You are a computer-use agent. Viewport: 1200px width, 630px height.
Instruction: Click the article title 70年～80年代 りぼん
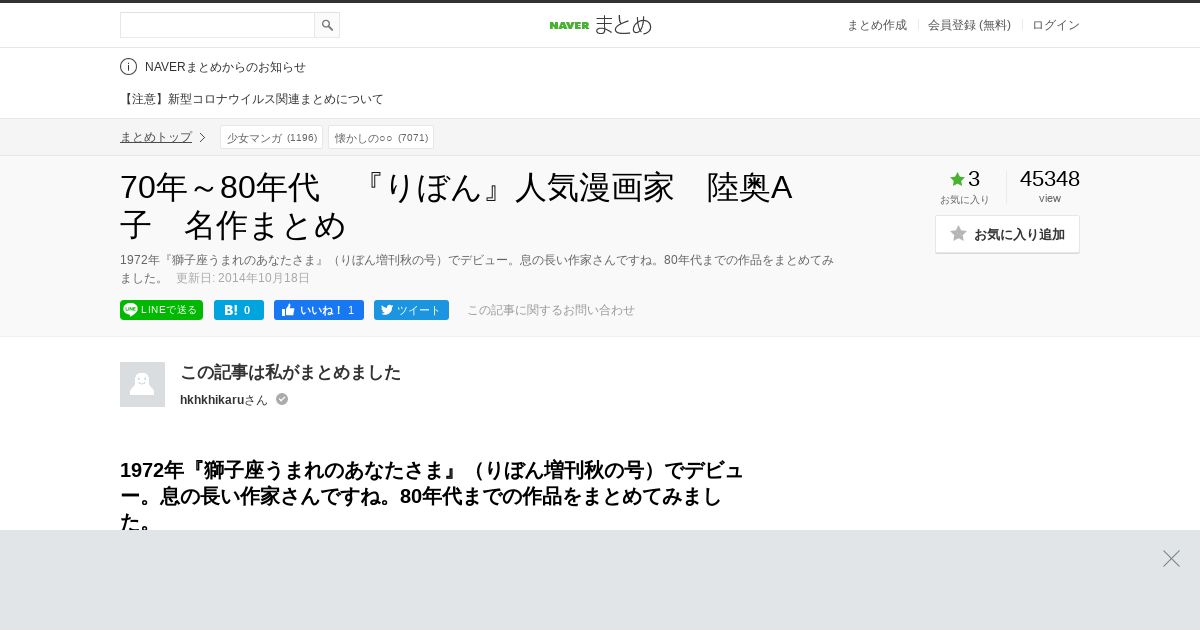(x=456, y=206)
